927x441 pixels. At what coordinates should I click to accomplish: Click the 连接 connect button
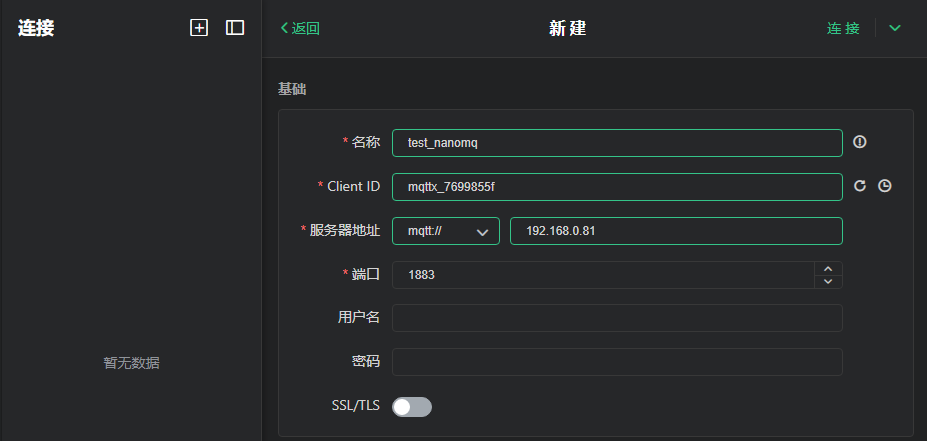[x=843, y=28]
